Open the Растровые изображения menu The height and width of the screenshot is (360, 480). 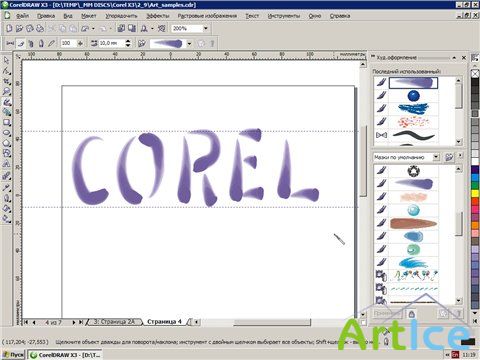pos(207,16)
